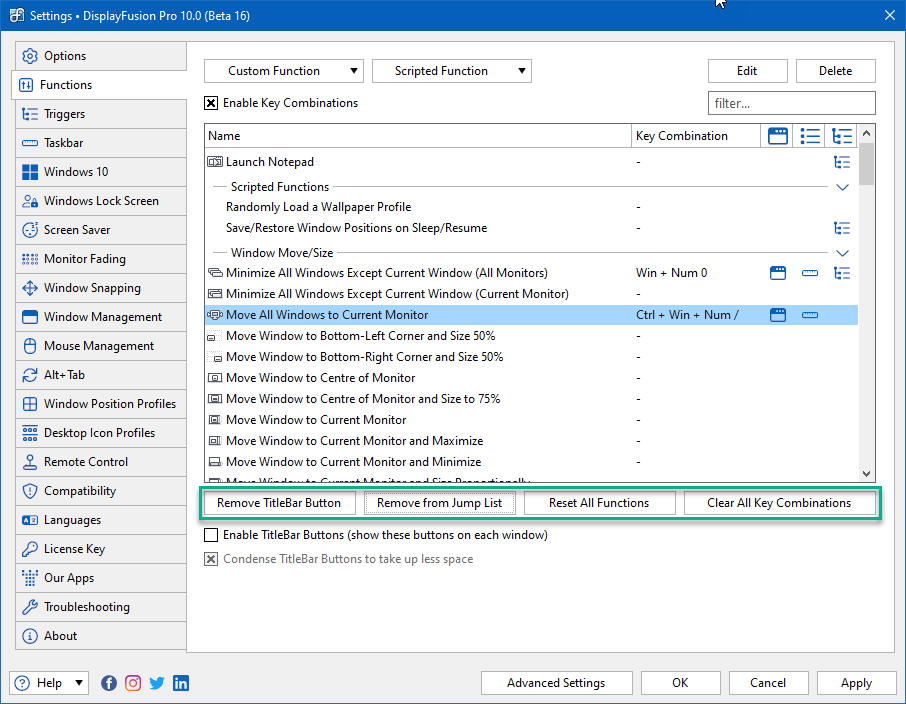The height and width of the screenshot is (704, 906).
Task: Click the Launch Notepad row icon
Action: tap(215, 162)
